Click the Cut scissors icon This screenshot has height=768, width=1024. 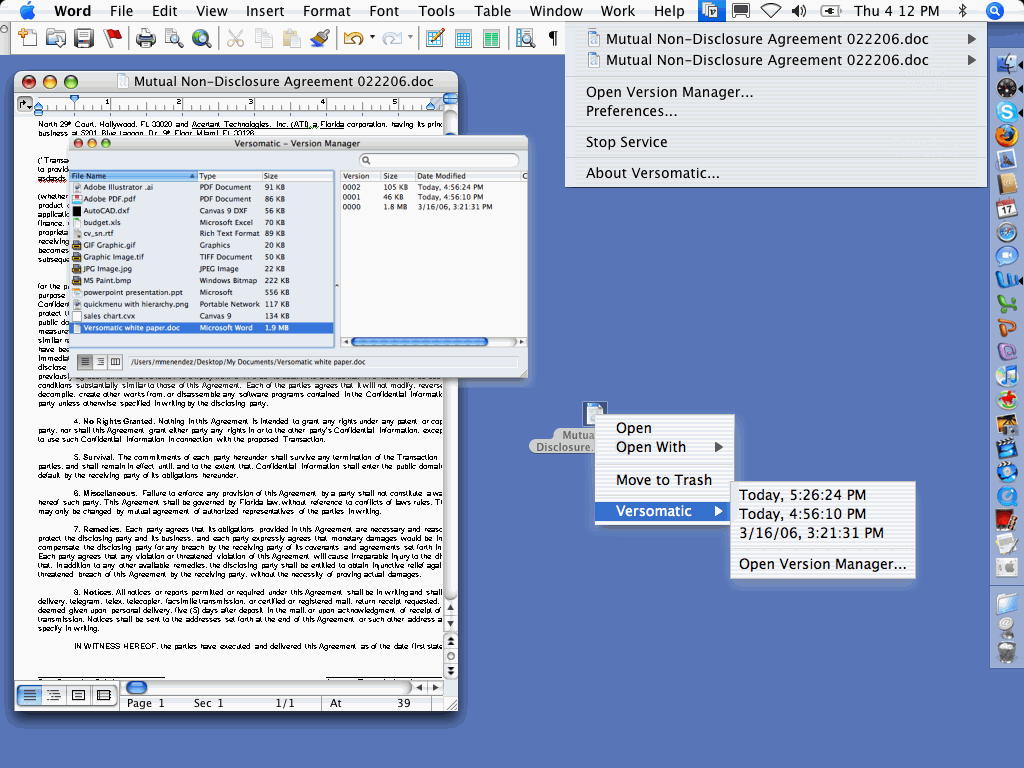235,39
